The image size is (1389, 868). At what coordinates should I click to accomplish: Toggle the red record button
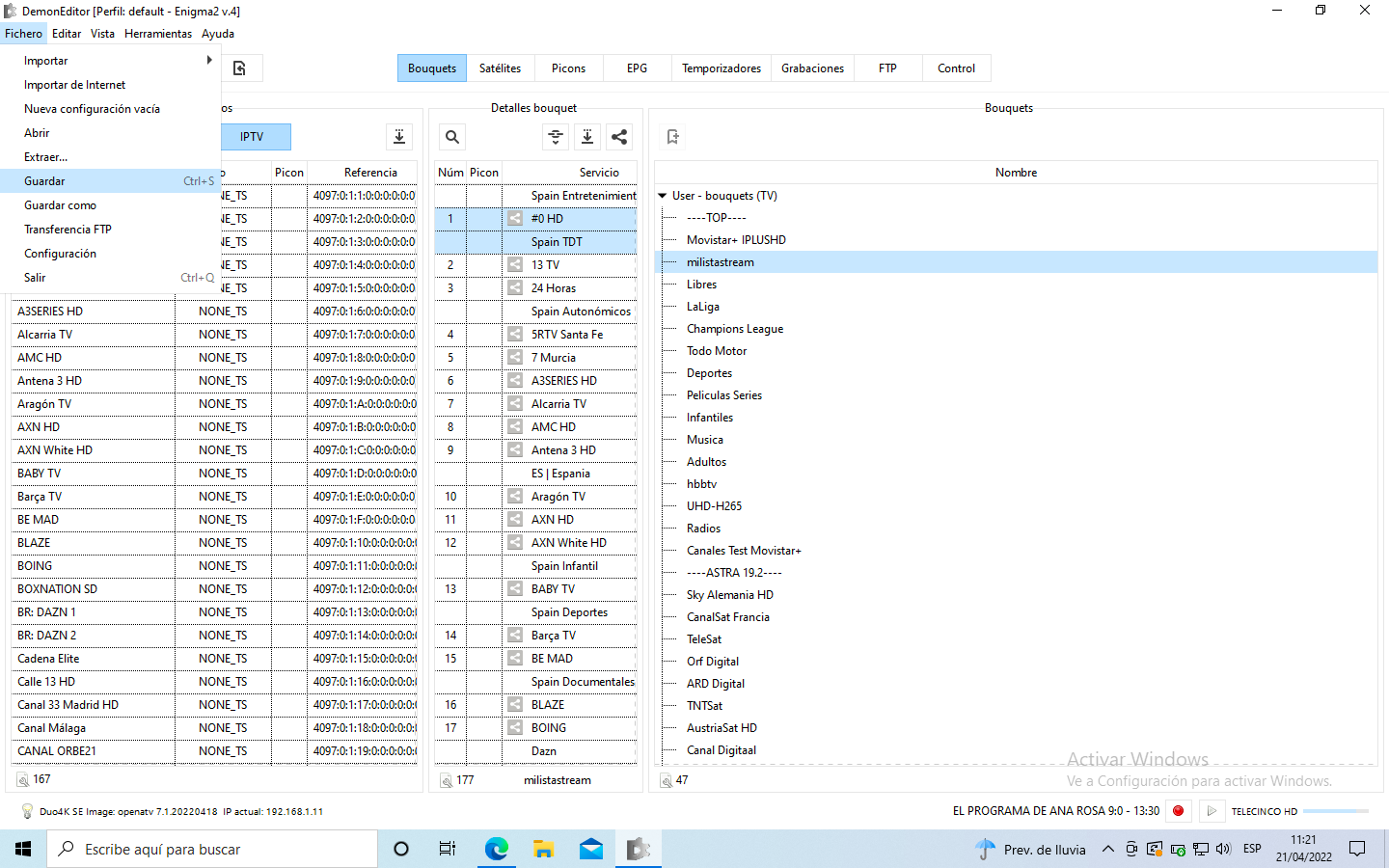1178,811
